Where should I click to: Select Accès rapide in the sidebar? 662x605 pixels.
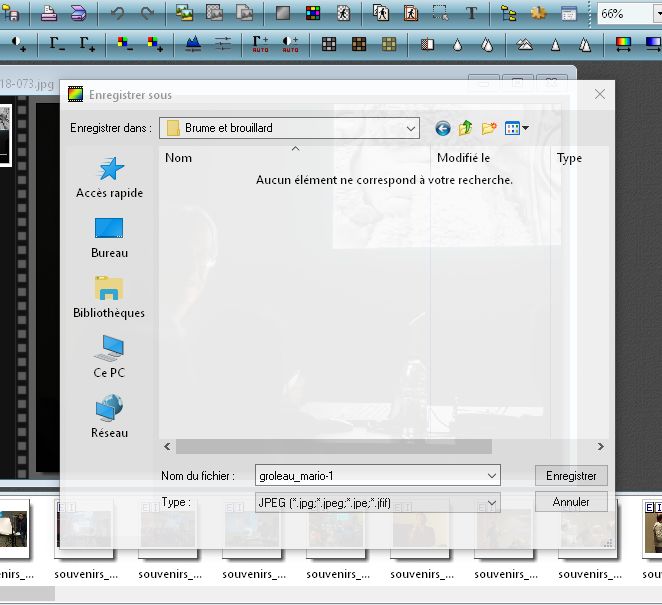coord(109,178)
